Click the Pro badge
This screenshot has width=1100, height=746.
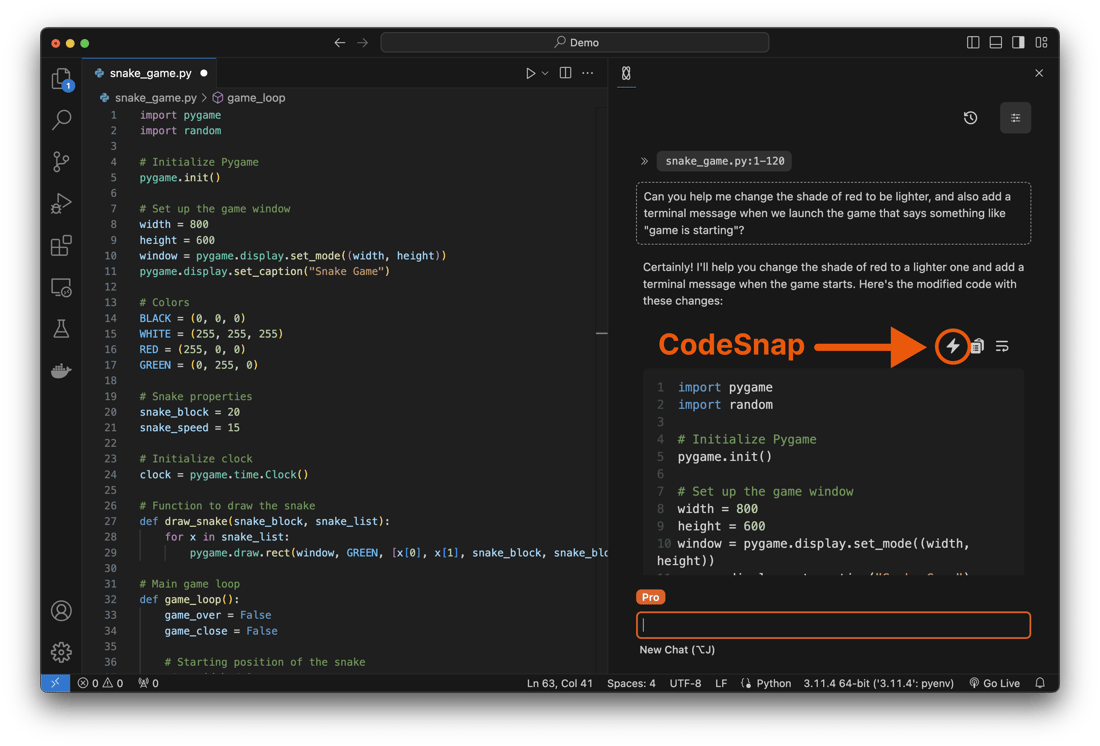[x=650, y=597]
